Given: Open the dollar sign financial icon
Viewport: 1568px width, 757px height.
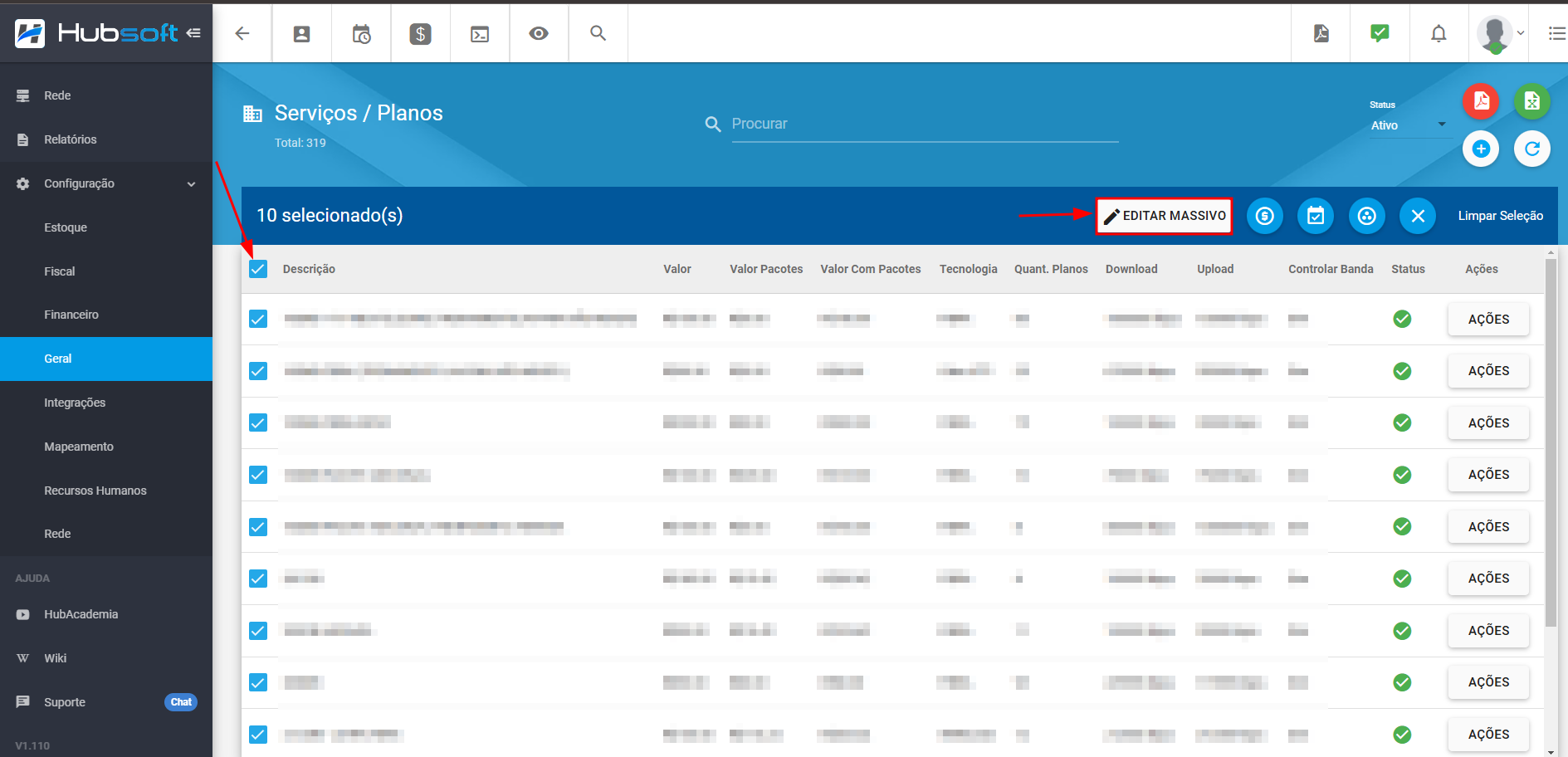Looking at the screenshot, I should (x=421, y=34).
